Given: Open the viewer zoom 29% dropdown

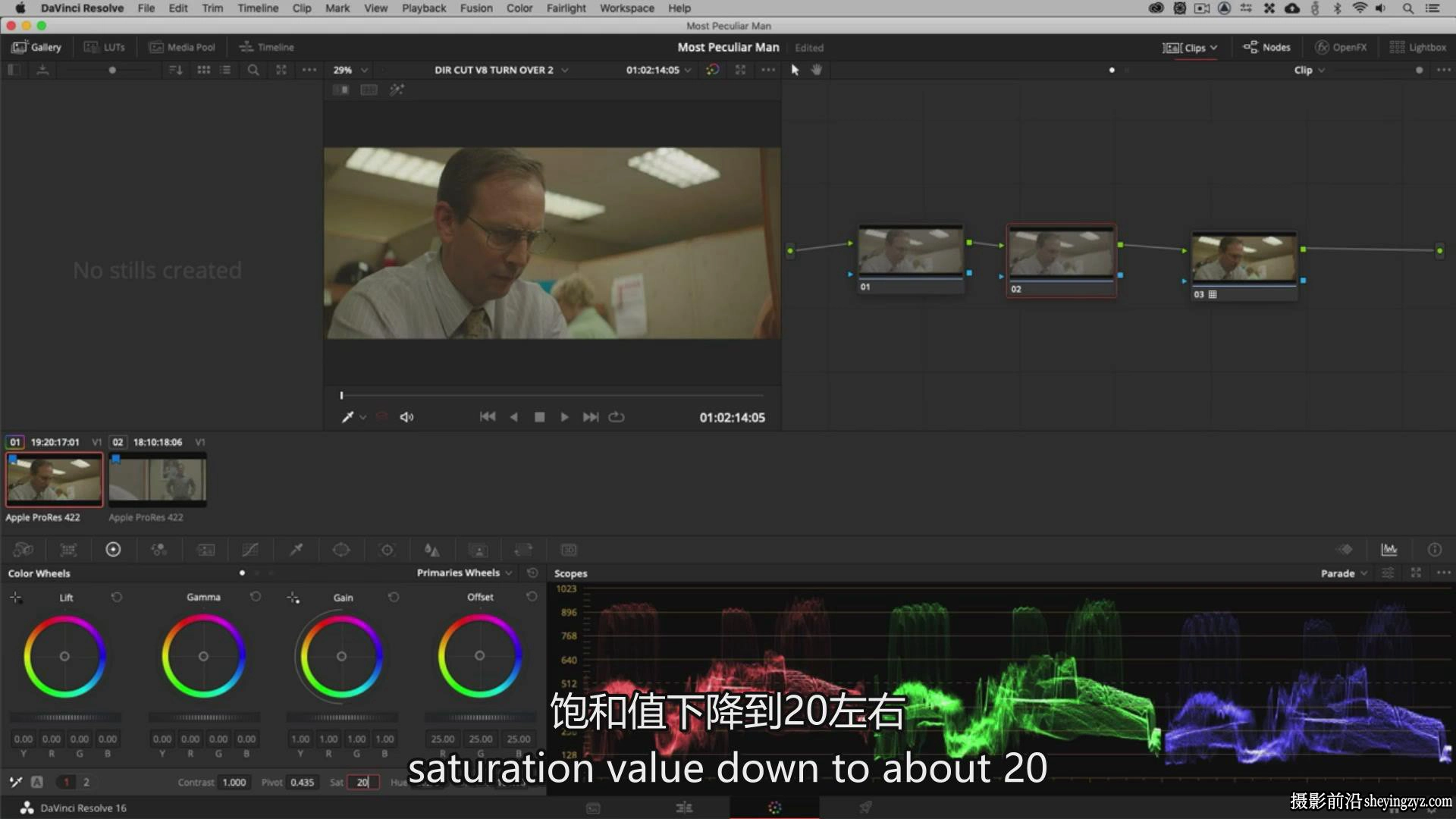Looking at the screenshot, I should click(350, 70).
